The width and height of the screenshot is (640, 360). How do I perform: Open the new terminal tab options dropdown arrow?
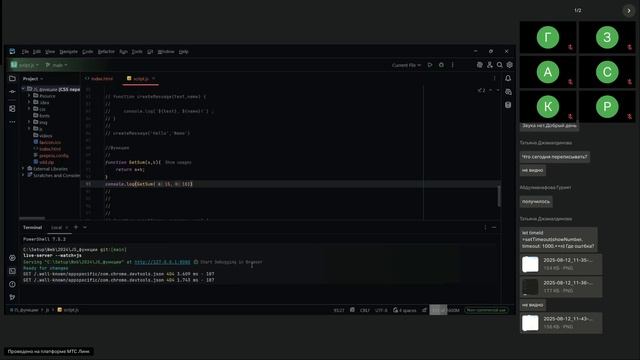(x=85, y=227)
